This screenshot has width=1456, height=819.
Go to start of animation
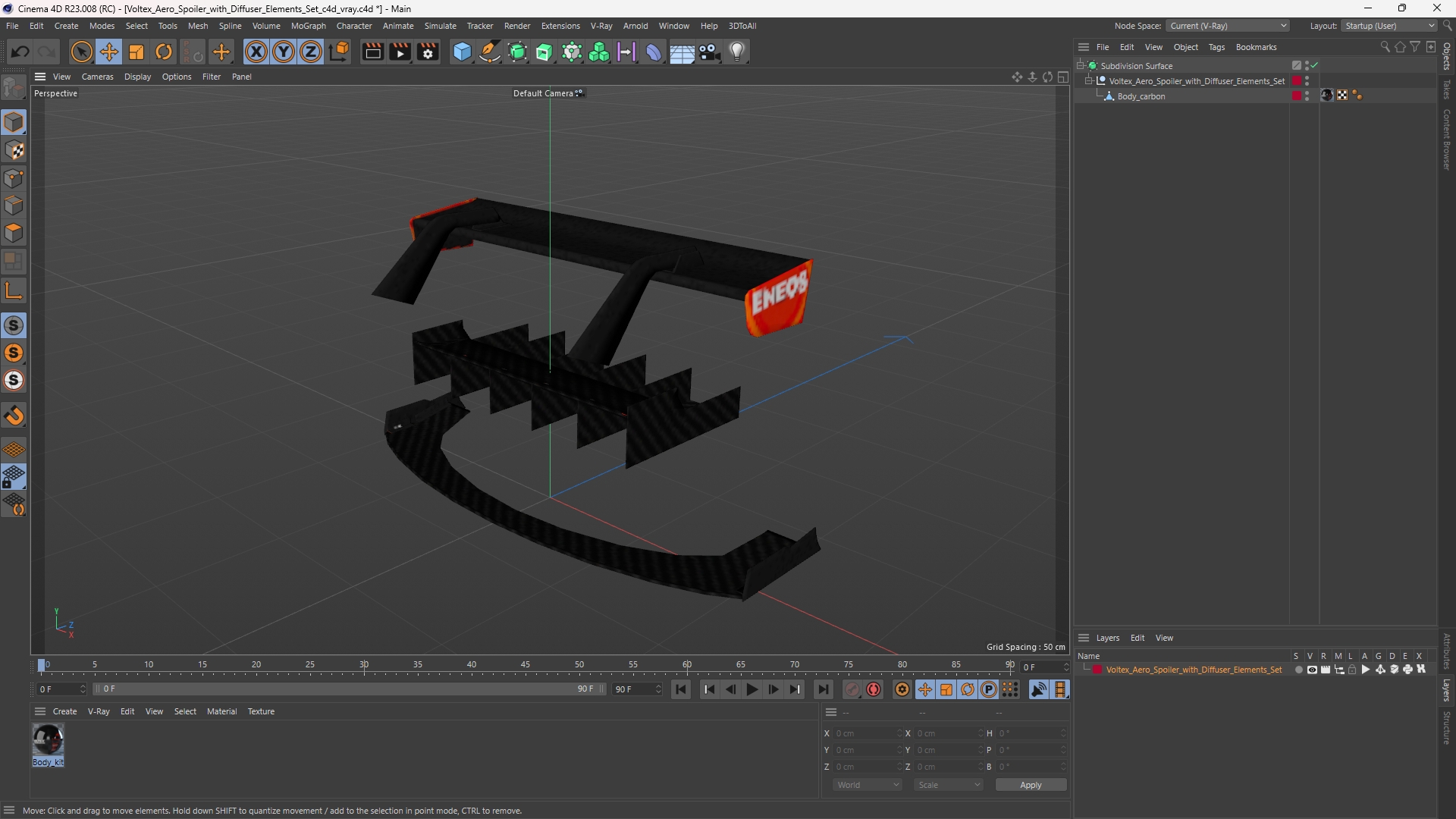(x=681, y=689)
